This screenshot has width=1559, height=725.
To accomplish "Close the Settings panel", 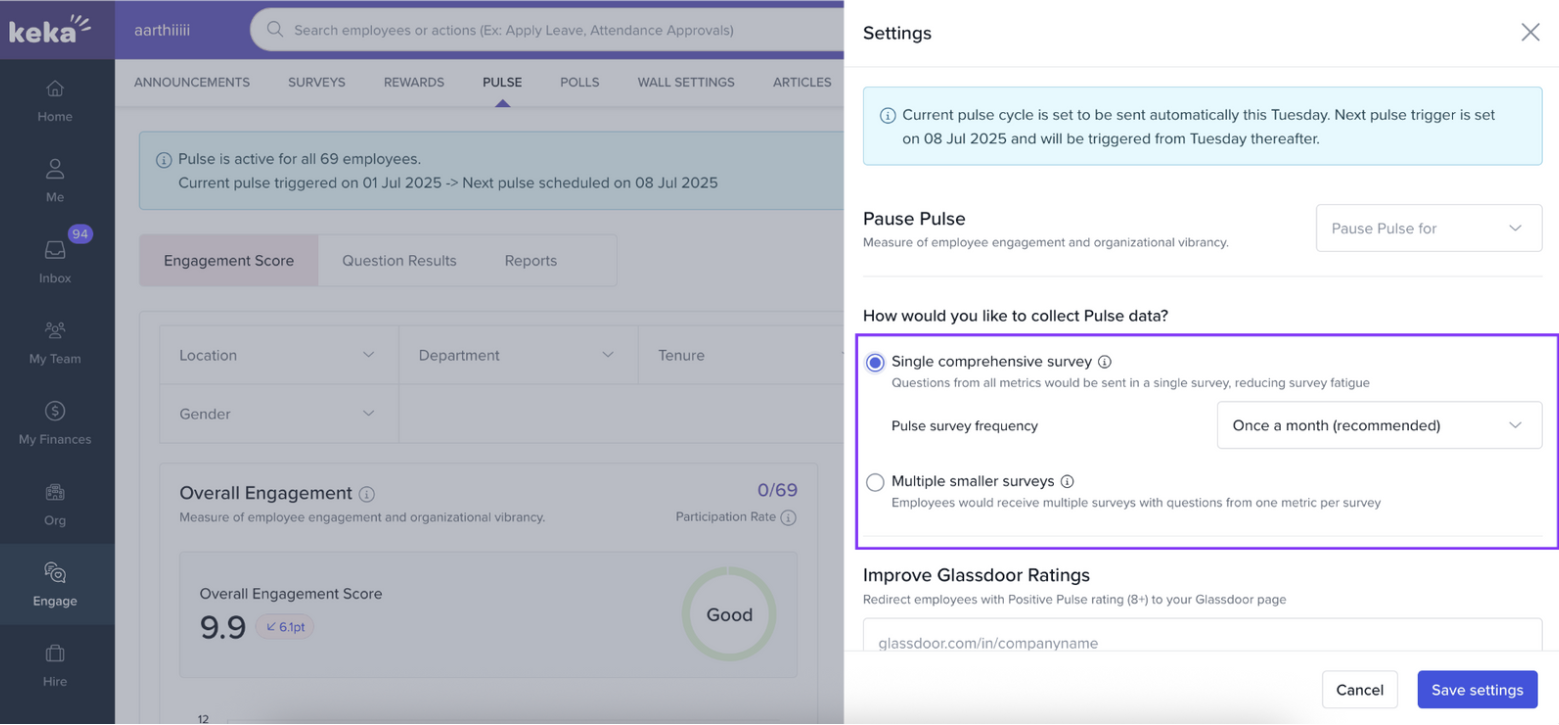I will coord(1530,33).
